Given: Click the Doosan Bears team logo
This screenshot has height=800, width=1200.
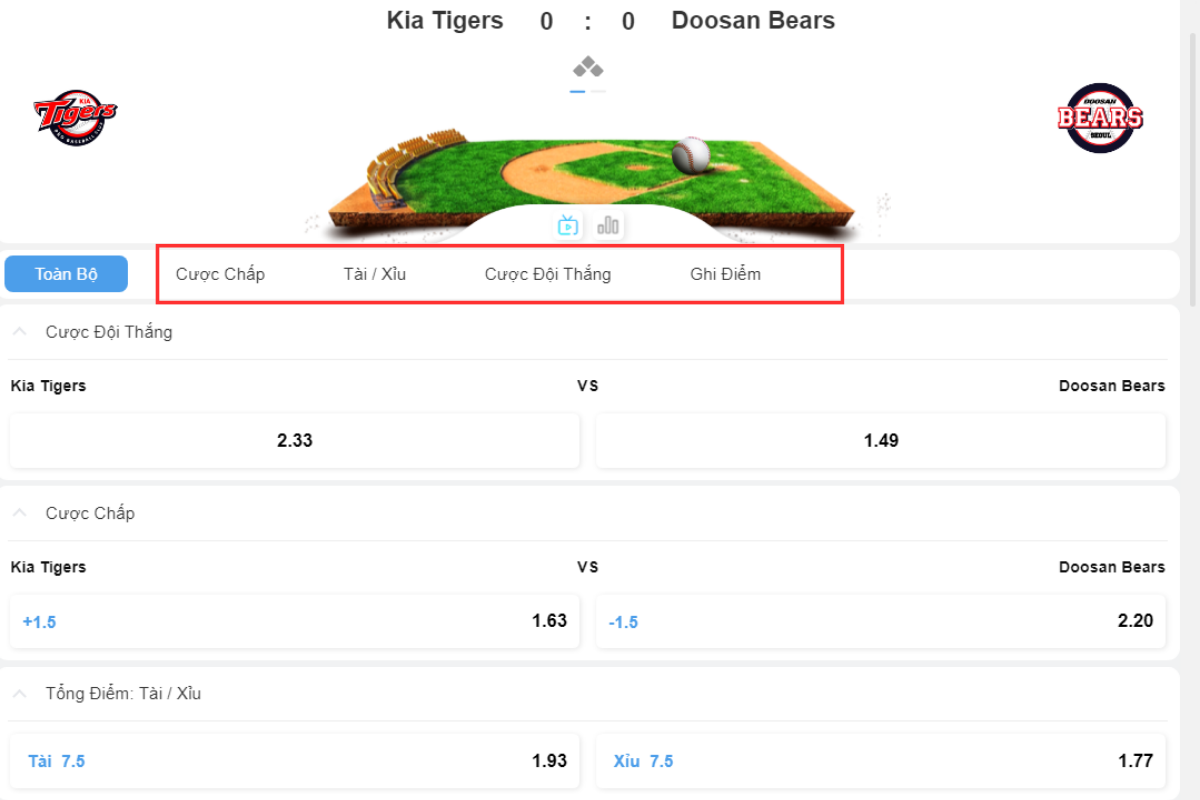Looking at the screenshot, I should click(1100, 118).
